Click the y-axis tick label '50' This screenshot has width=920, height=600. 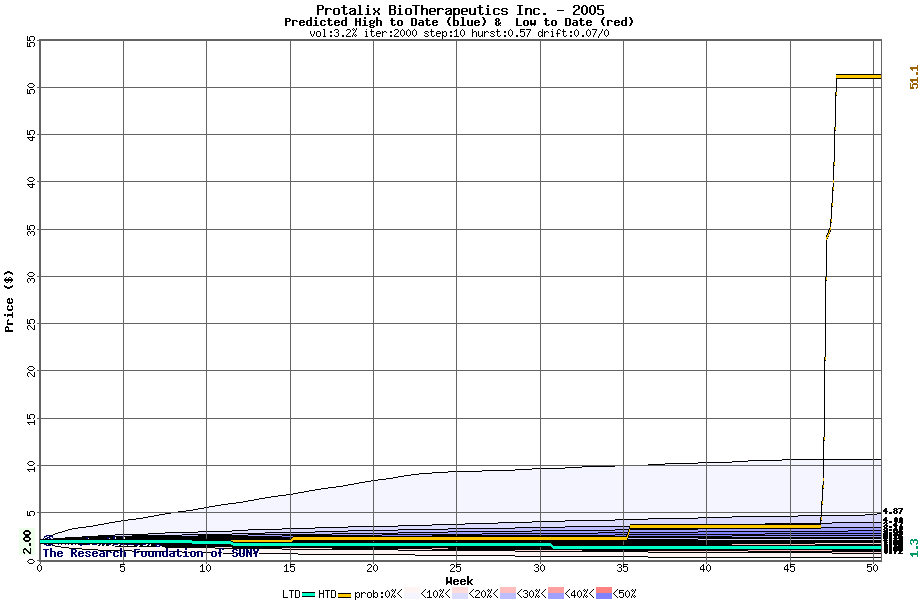(x=31, y=87)
